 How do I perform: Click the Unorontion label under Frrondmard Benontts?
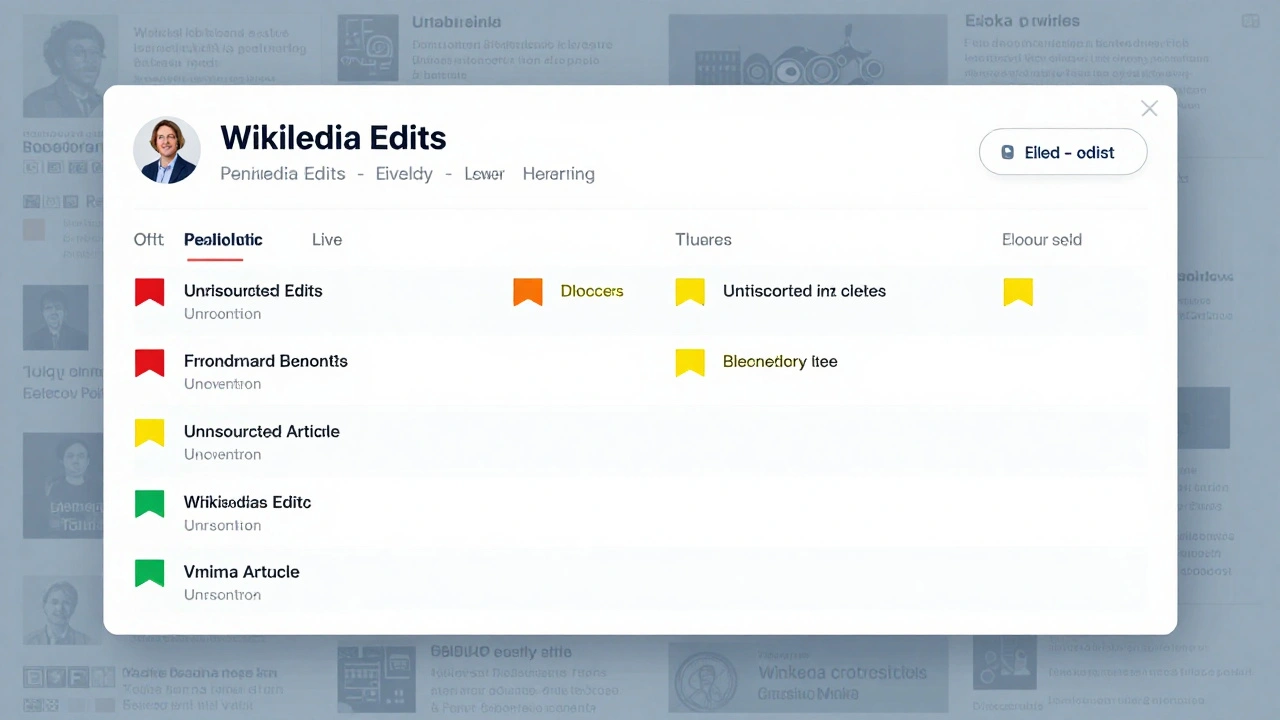coord(222,383)
